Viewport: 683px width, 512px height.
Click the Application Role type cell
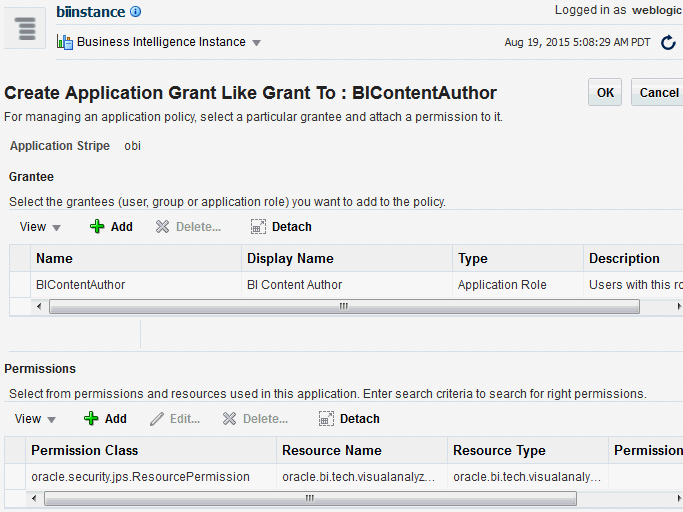click(518, 285)
